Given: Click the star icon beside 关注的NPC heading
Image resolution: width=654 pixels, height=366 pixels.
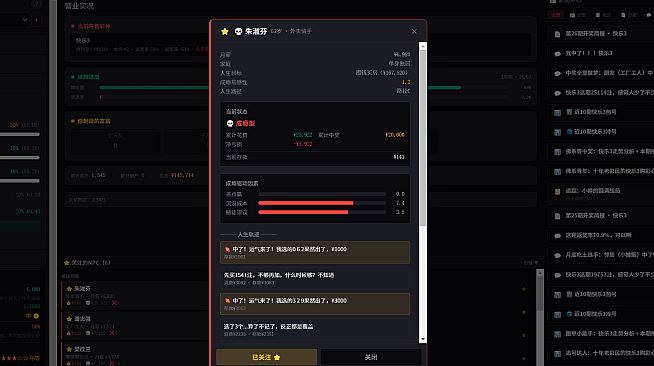Looking at the screenshot, I should pyautogui.click(x=66, y=263).
